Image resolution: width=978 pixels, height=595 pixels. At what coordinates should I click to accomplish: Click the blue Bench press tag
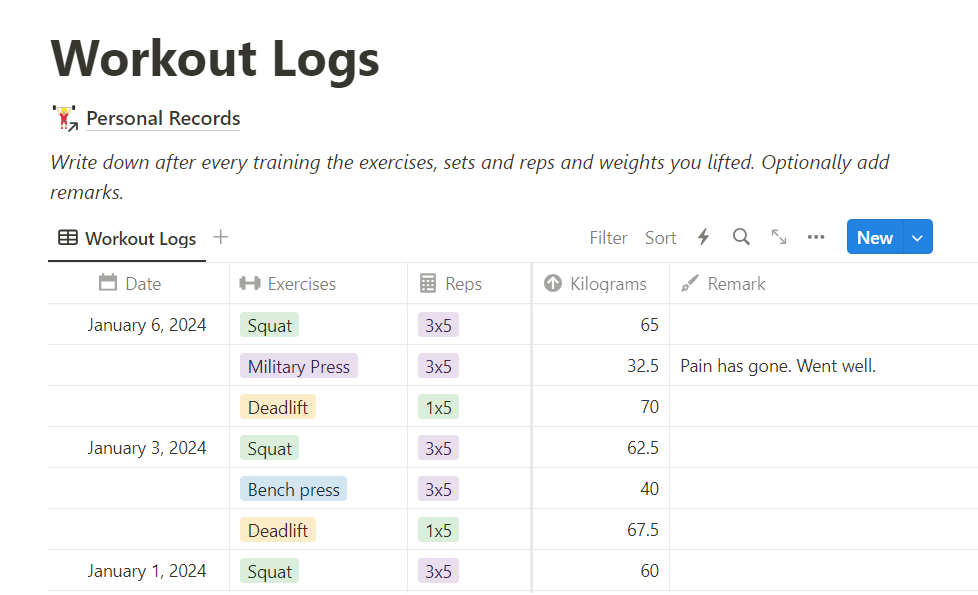[x=293, y=489]
